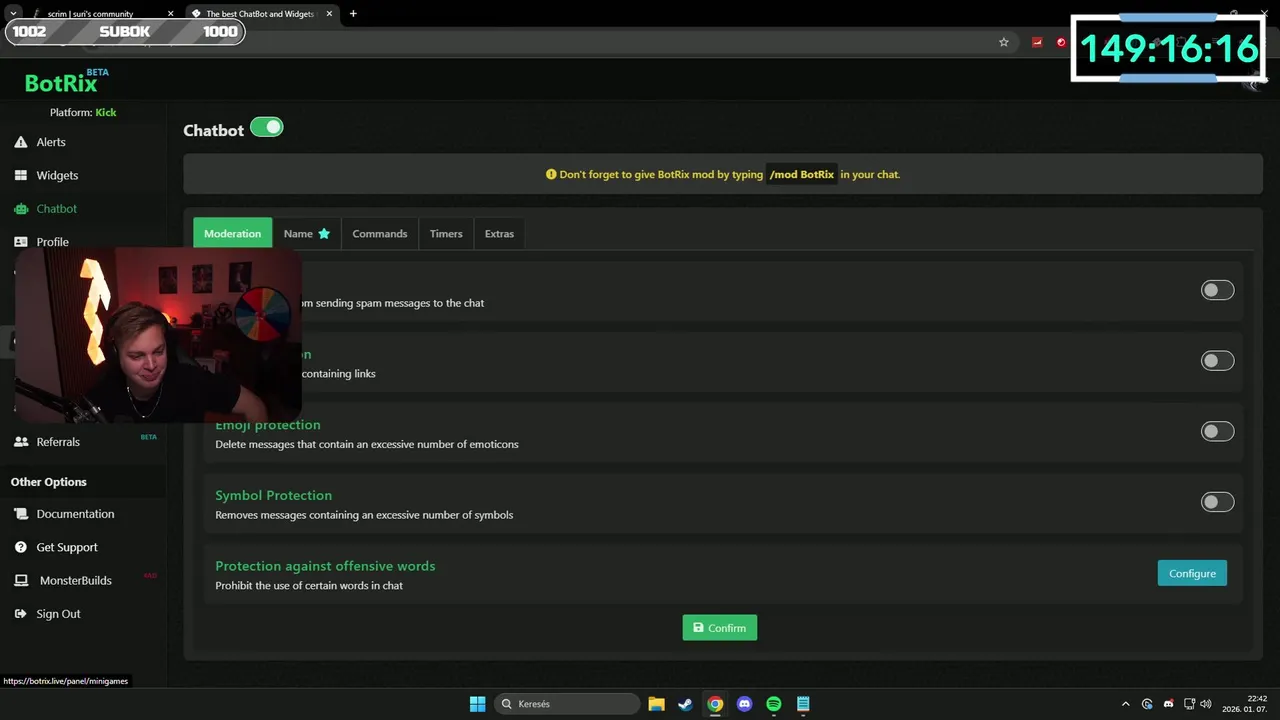Click the Chrome icon in taskbar

coord(715,704)
